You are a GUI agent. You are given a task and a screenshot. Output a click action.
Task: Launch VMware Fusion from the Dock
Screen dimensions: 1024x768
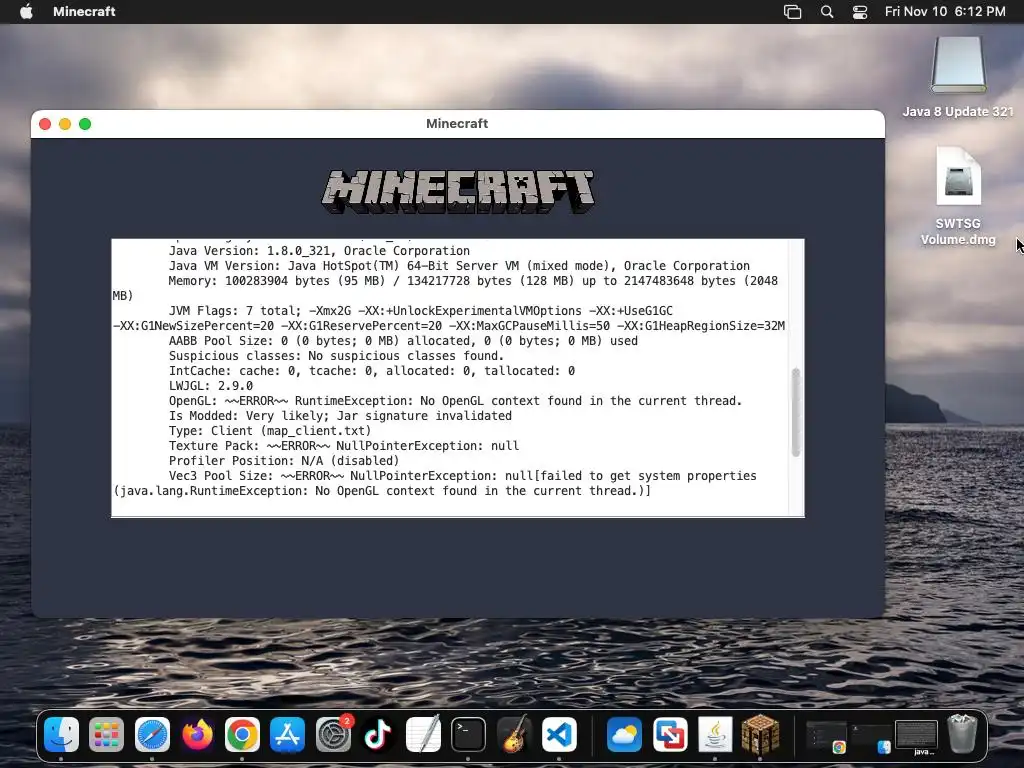pyautogui.click(x=670, y=735)
